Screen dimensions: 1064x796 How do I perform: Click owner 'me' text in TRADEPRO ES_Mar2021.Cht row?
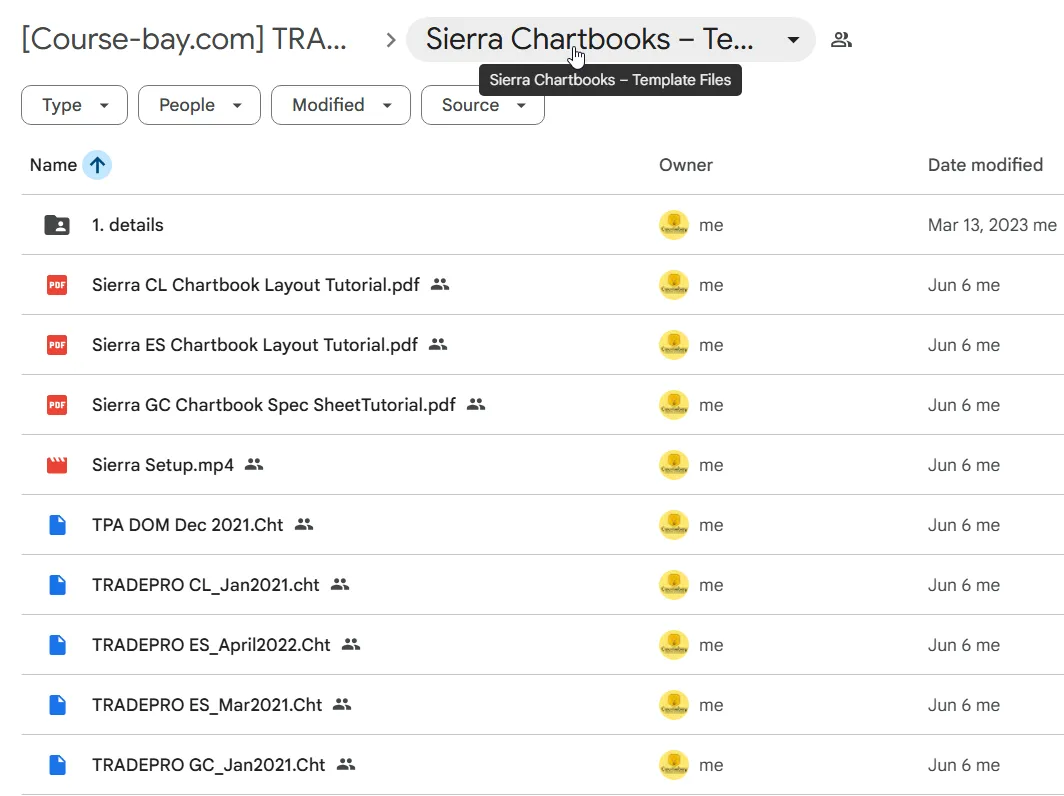coord(711,705)
